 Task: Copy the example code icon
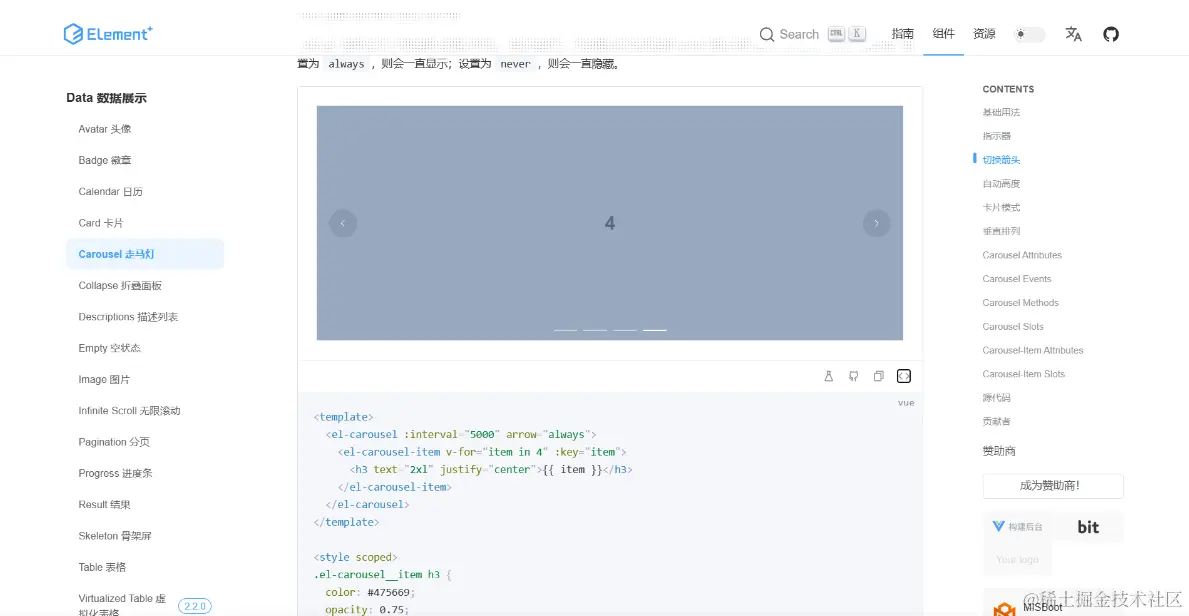pyautogui.click(x=879, y=376)
